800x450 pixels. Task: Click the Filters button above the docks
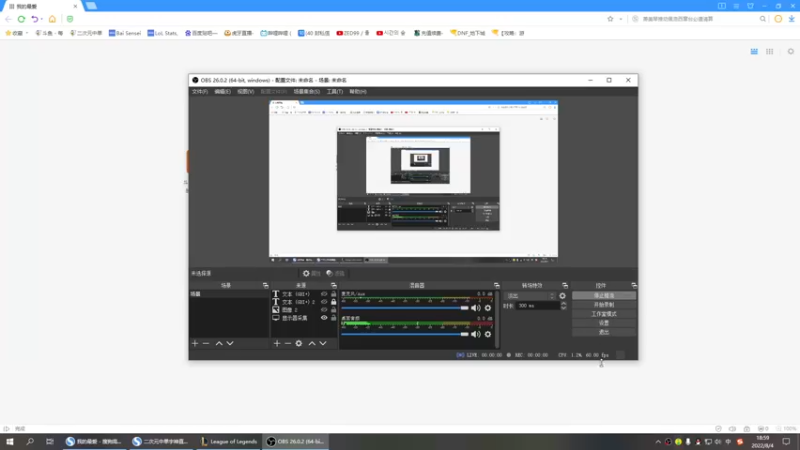(335, 273)
